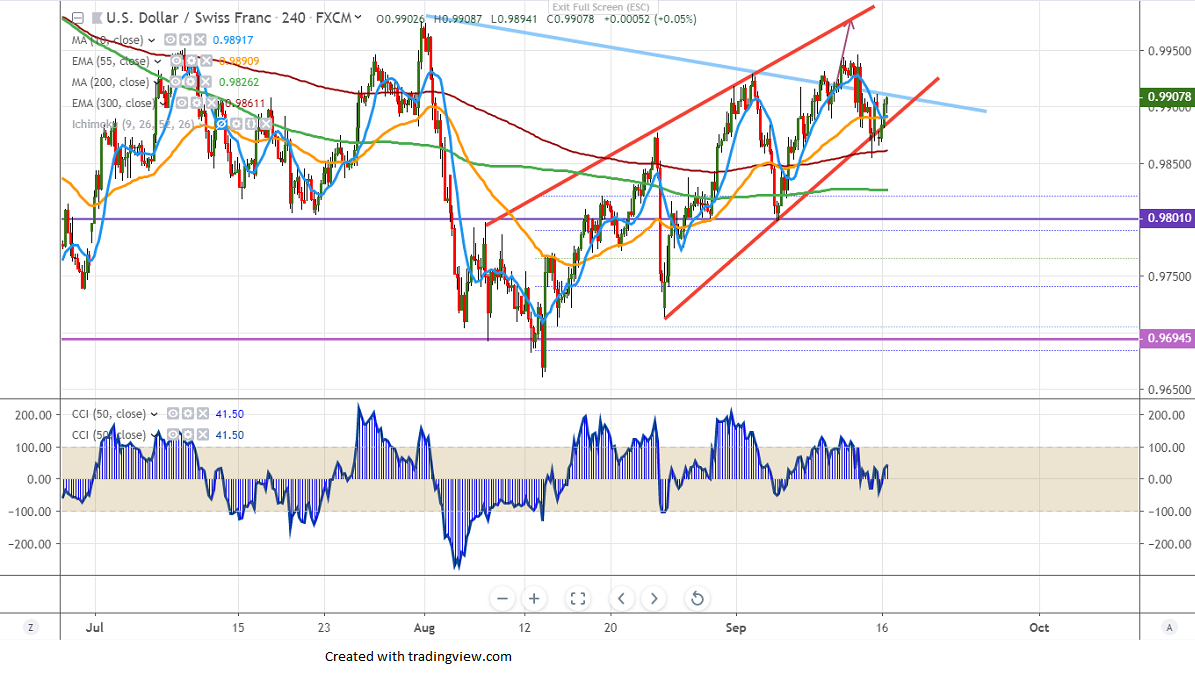
Task: Open settings gear for Ichimoku indicator
Action: point(235,123)
